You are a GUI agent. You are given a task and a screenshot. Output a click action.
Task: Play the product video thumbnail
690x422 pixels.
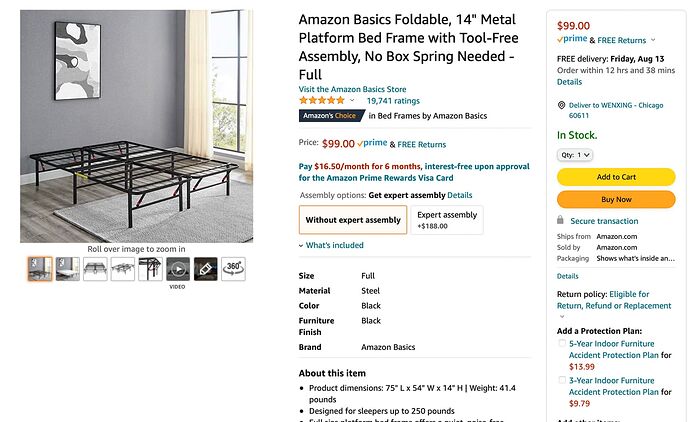pos(177,268)
